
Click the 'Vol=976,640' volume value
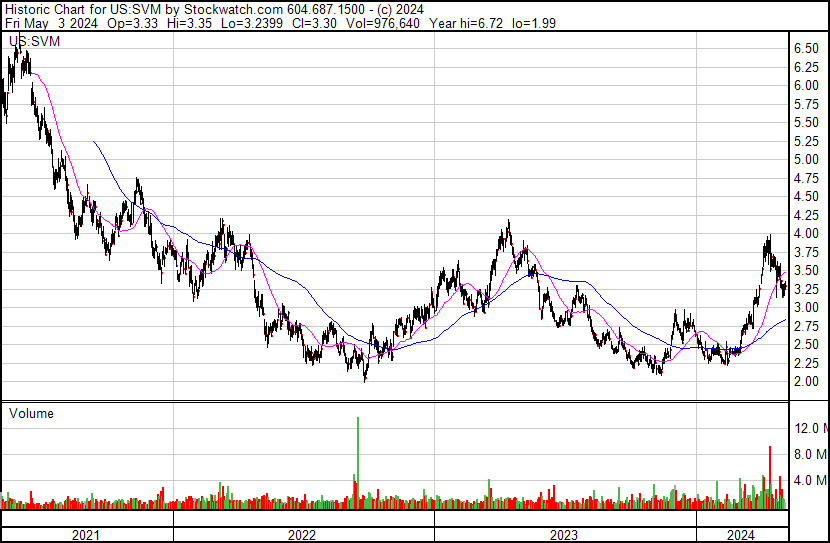tap(383, 23)
